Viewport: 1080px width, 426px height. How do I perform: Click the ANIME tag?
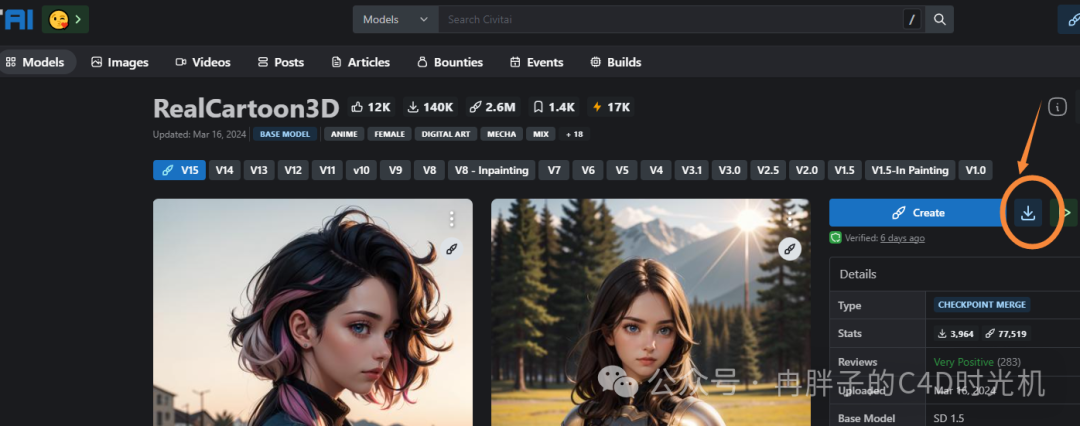[344, 134]
